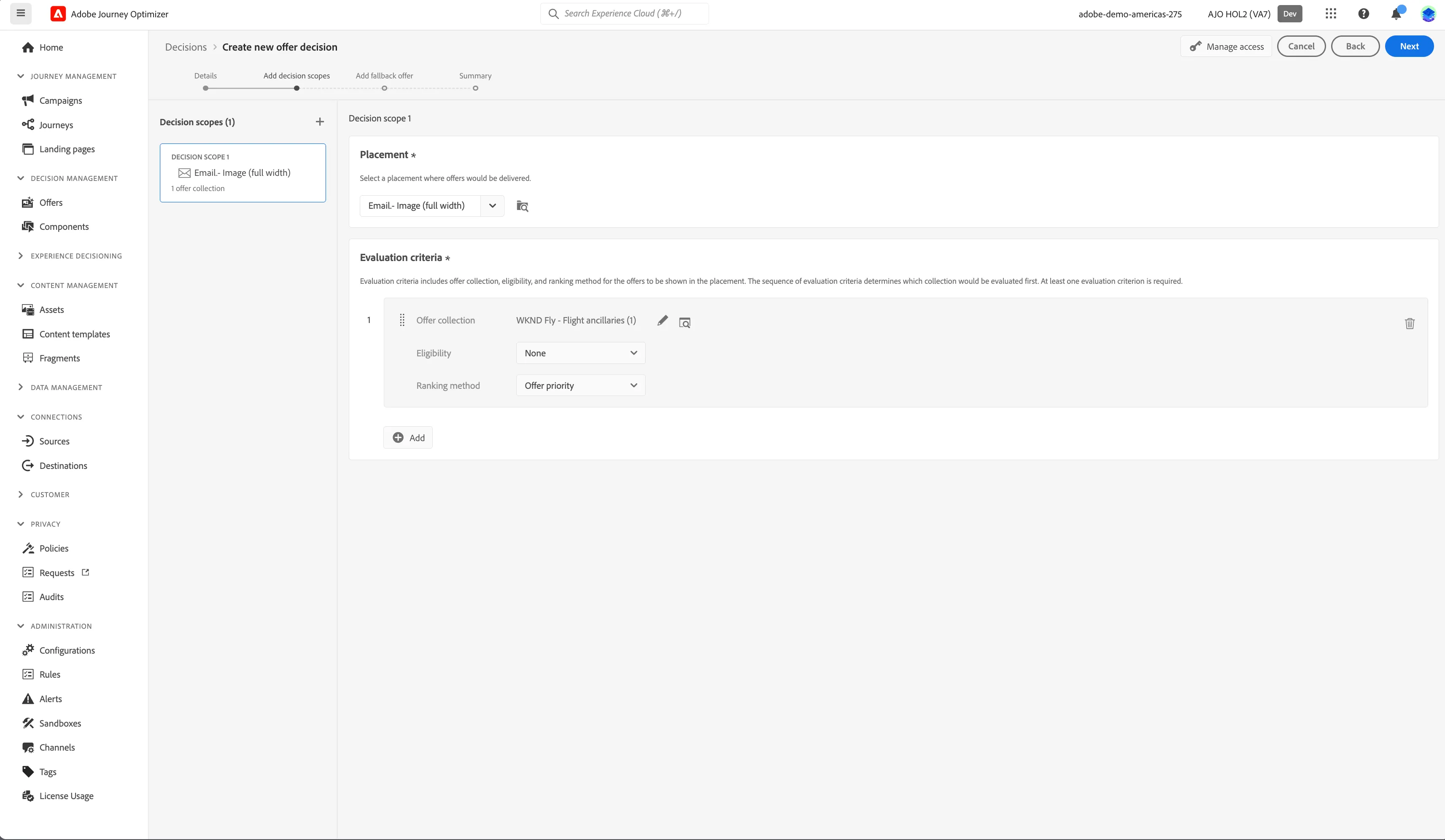
Task: Select the Decision Scope 1 card
Action: pos(243,172)
